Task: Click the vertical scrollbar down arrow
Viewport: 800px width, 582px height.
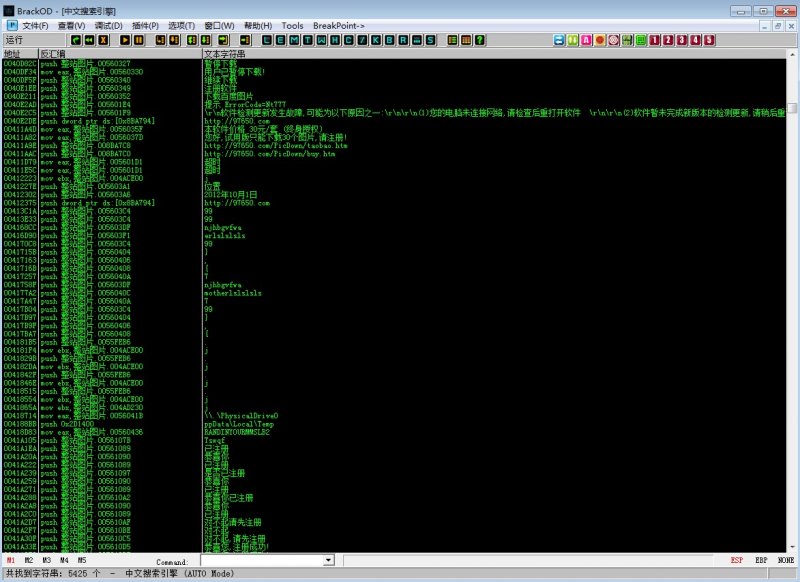Action: click(792, 547)
